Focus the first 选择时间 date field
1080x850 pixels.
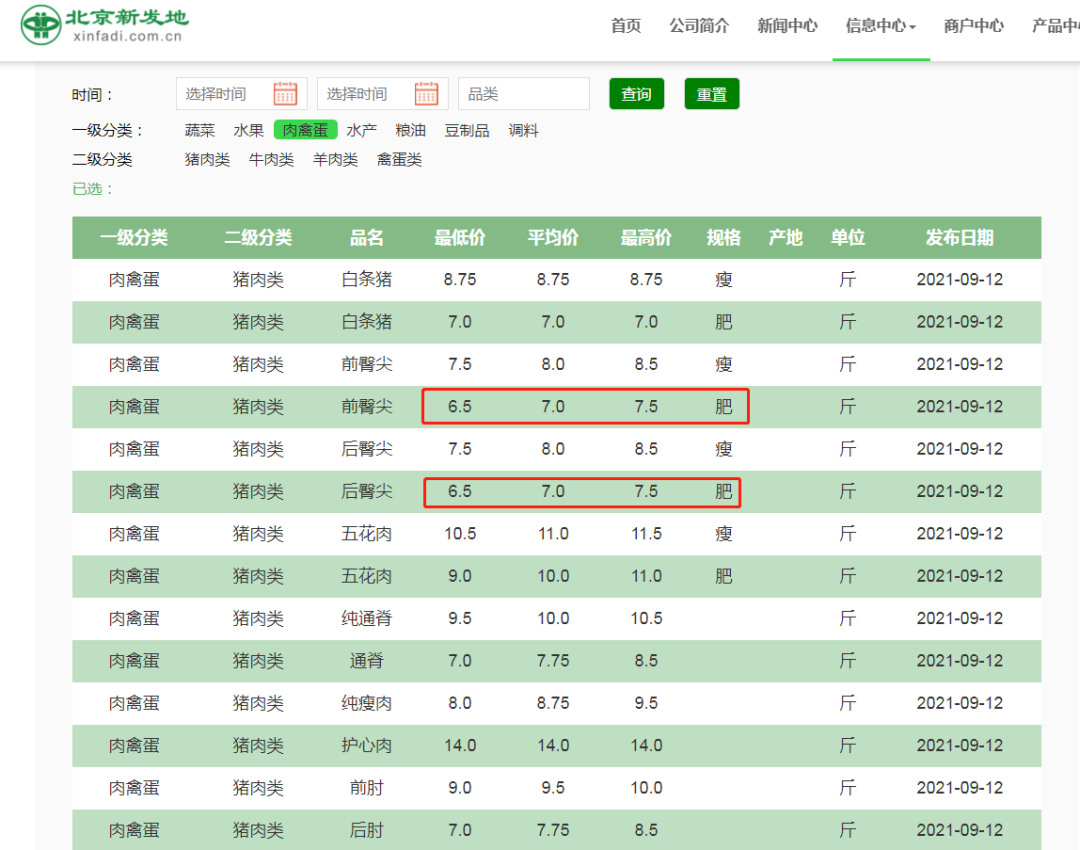pyautogui.click(x=242, y=94)
